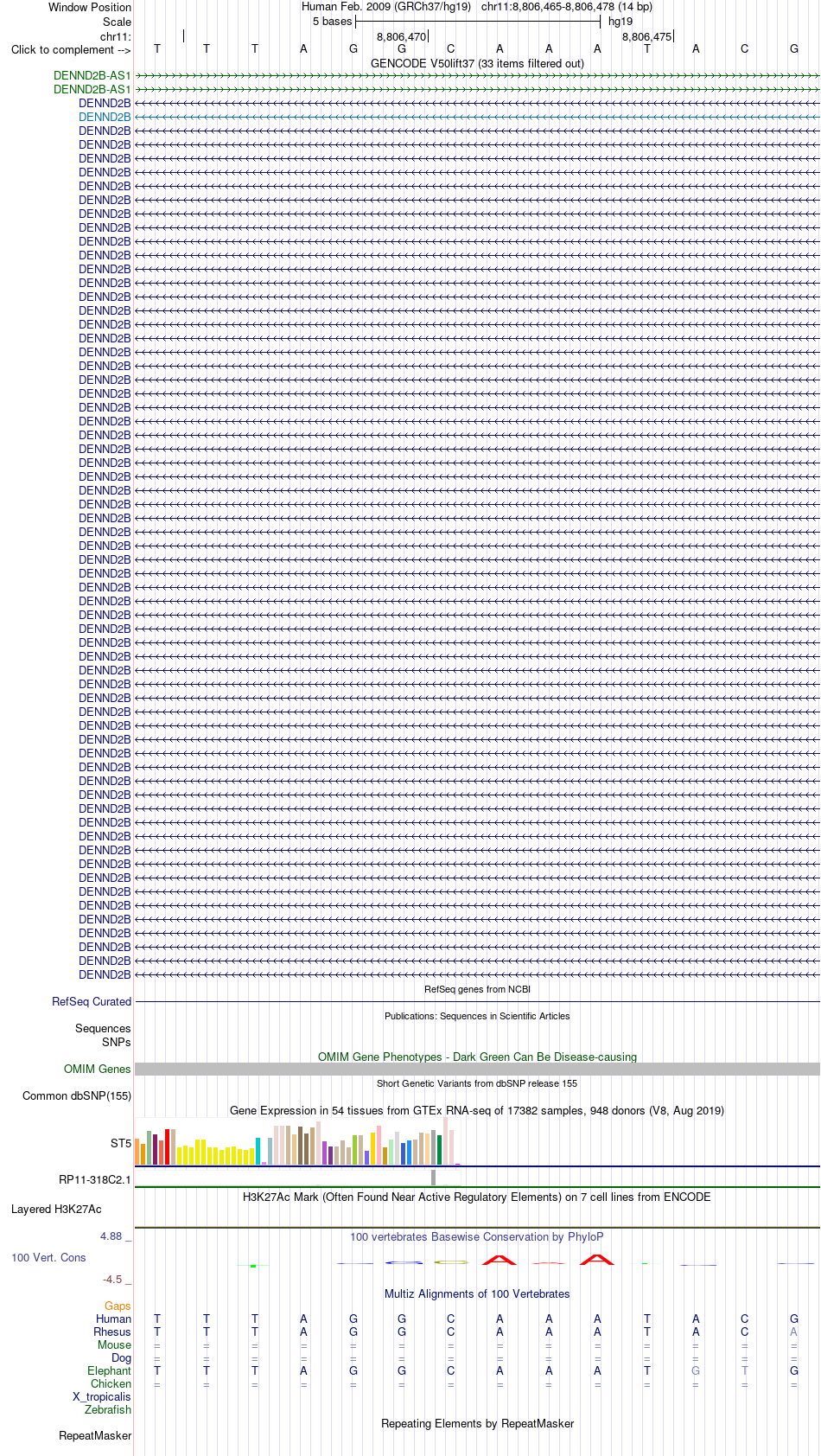The height and width of the screenshot is (1456, 821).
Task: Open 'Short Genetic Variants from dbSNP release 155'
Action: (x=477, y=1083)
